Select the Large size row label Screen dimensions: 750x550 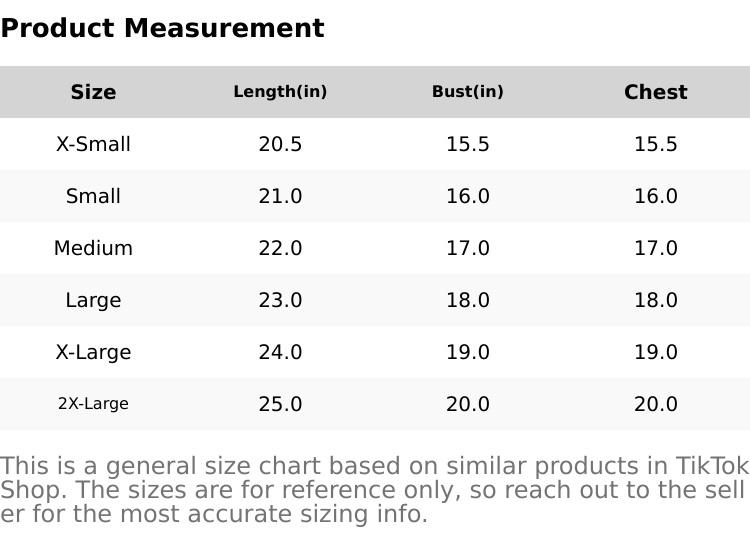pos(93,300)
